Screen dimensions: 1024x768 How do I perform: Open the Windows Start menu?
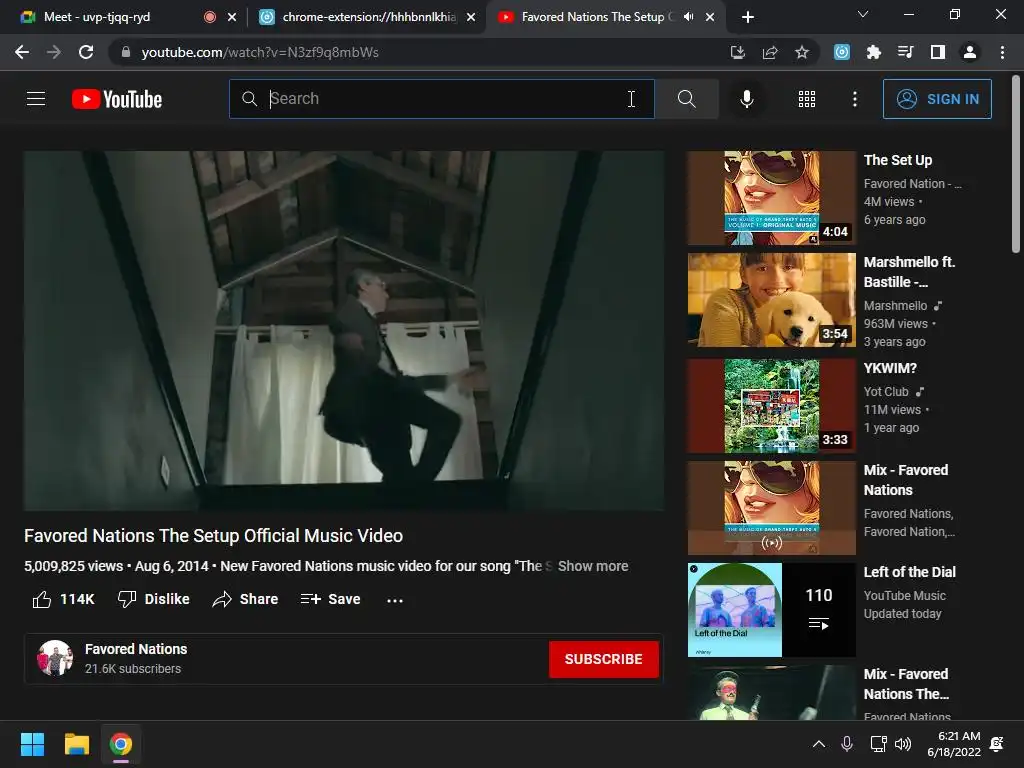click(x=32, y=744)
